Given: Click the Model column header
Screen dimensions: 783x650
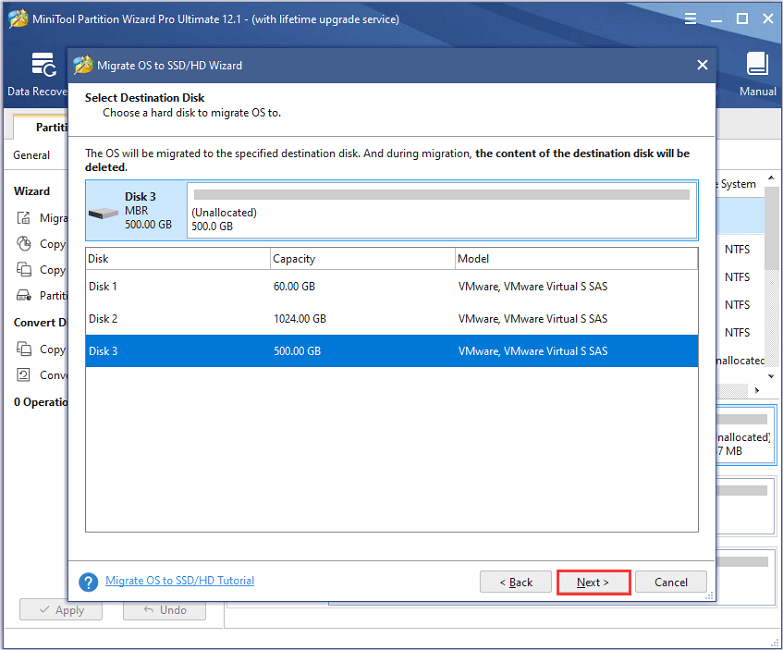Looking at the screenshot, I should point(576,259).
